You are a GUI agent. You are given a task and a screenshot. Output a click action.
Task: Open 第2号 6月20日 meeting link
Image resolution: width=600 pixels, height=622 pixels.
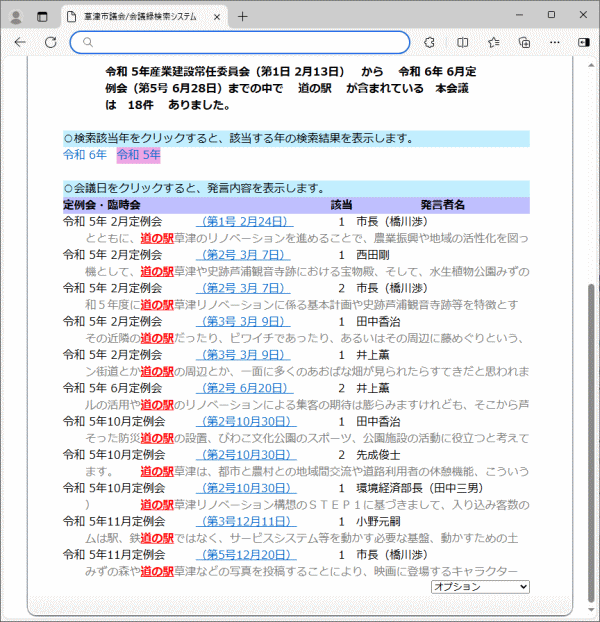(x=245, y=388)
